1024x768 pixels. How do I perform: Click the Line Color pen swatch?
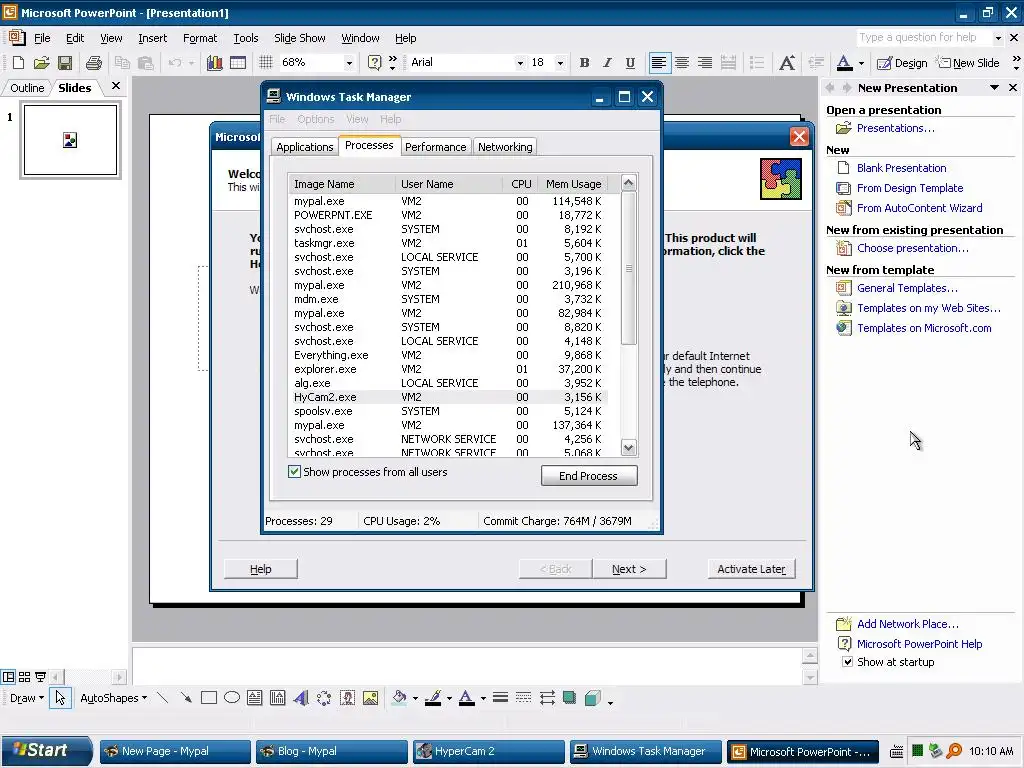click(x=433, y=698)
